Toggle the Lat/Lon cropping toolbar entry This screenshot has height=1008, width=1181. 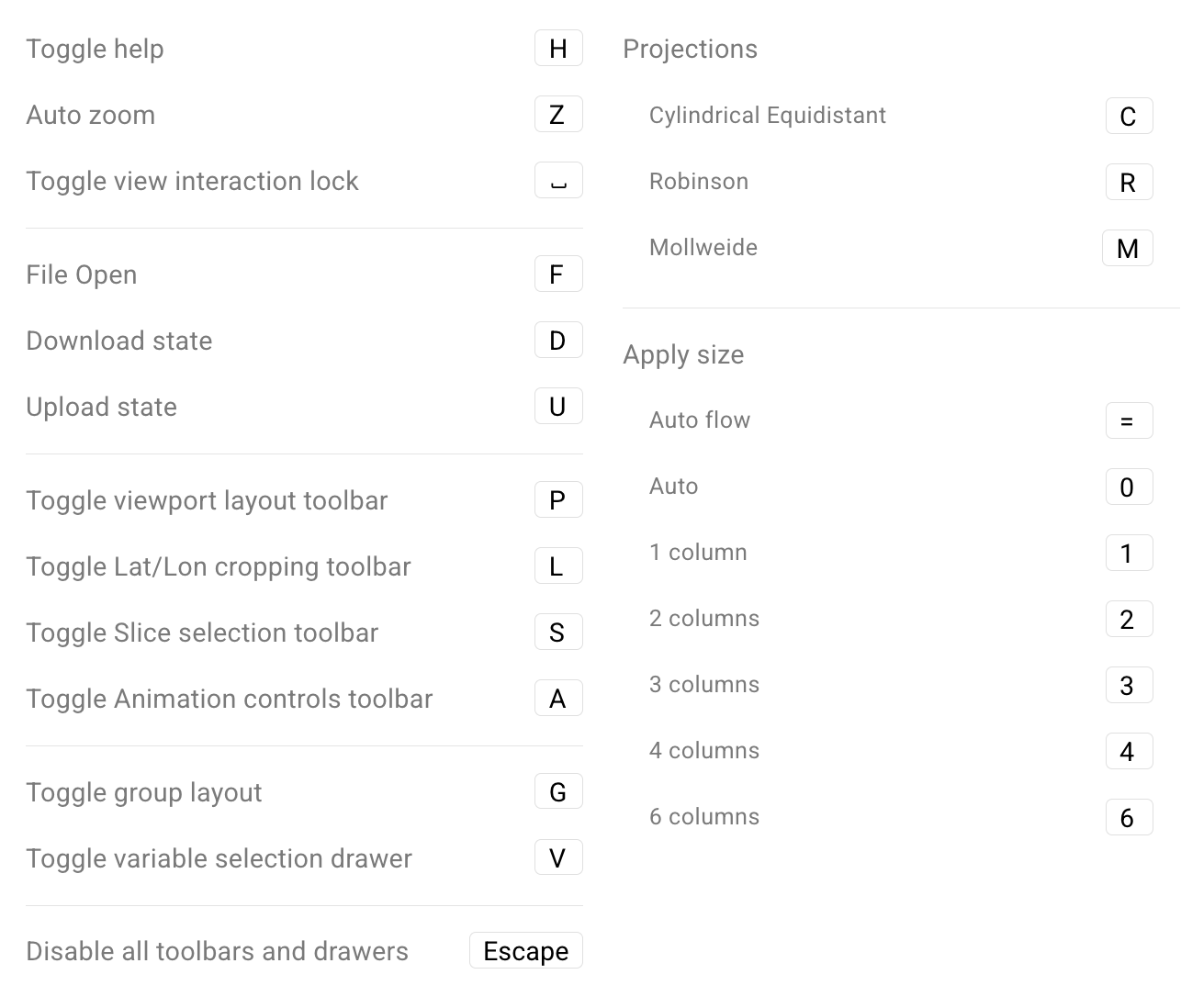(558, 566)
